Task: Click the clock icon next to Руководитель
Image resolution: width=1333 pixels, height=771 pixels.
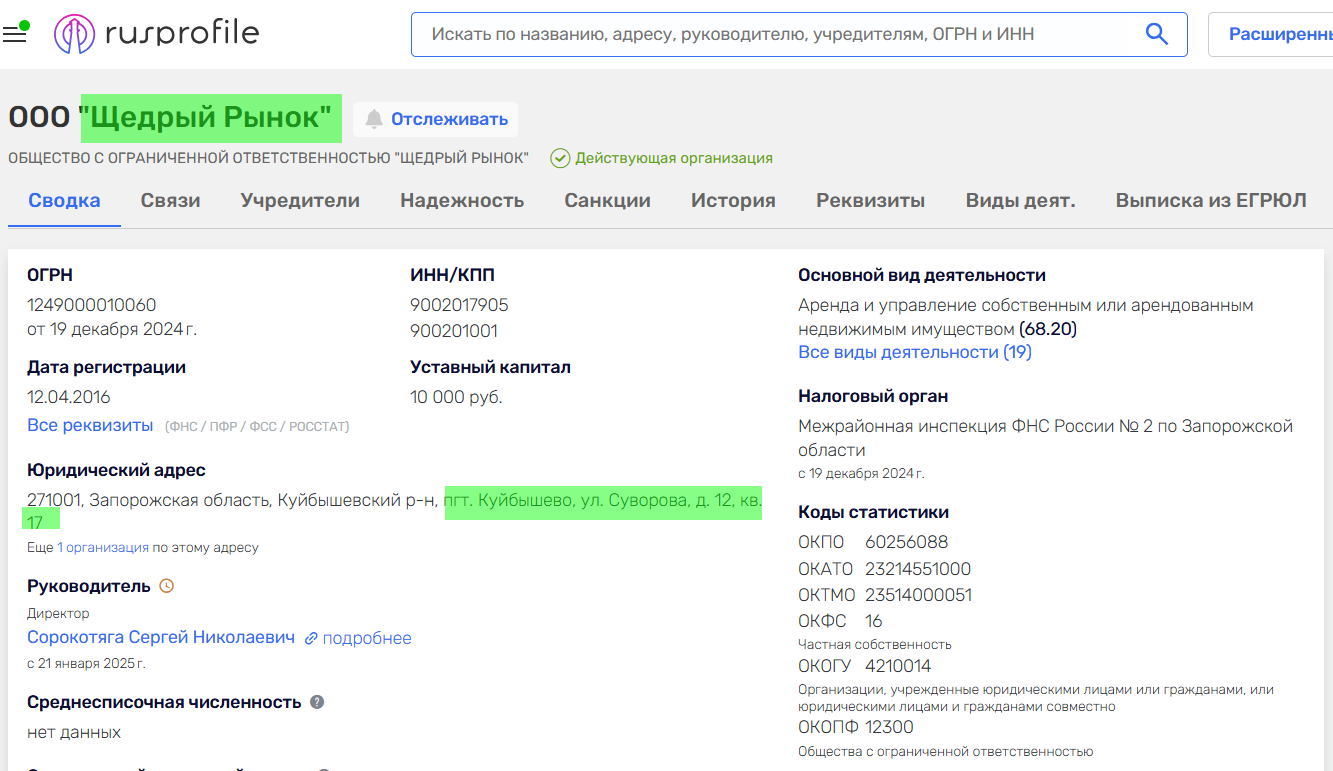Action: click(167, 586)
